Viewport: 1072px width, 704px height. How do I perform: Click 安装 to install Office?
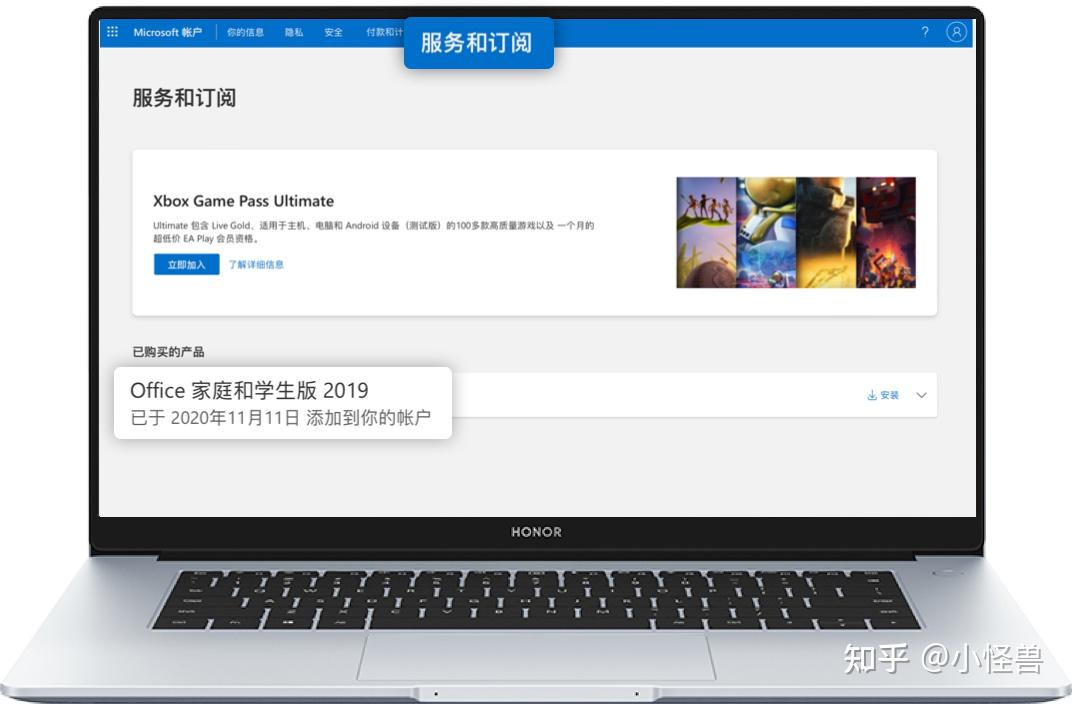coord(888,394)
